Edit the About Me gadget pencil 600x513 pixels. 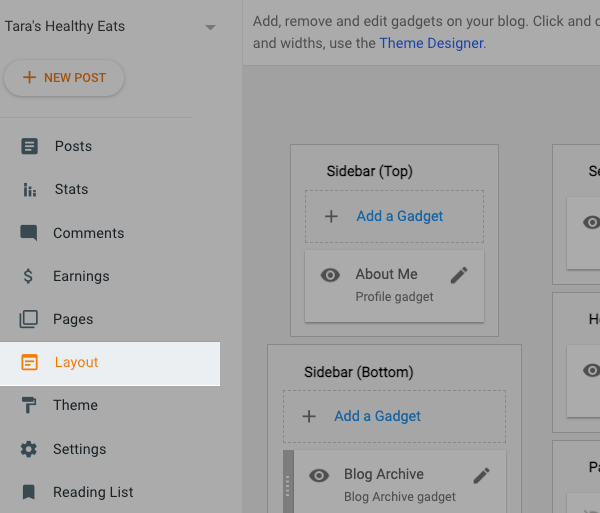459,275
